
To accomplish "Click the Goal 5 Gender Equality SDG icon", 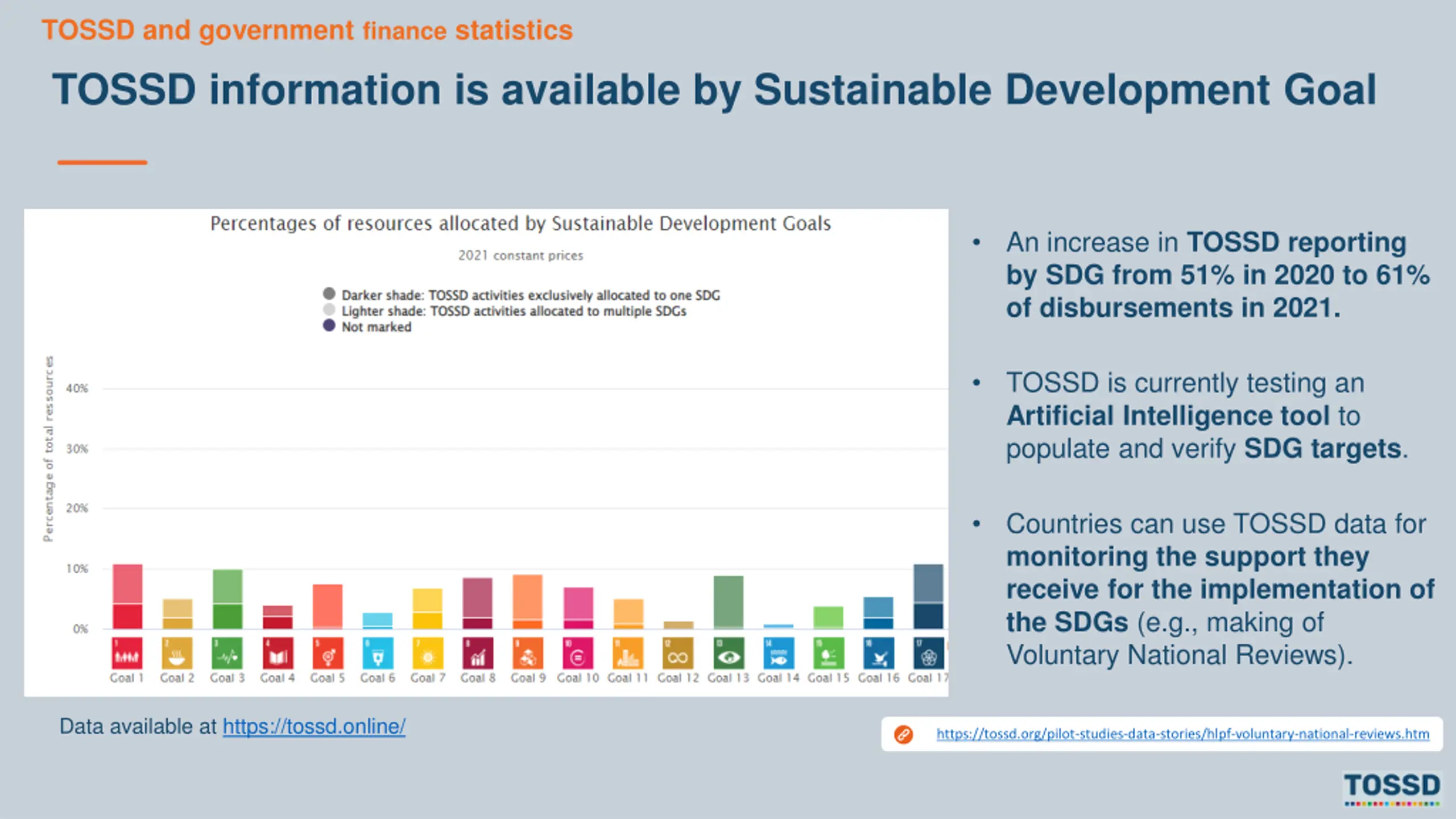I will (x=328, y=653).
